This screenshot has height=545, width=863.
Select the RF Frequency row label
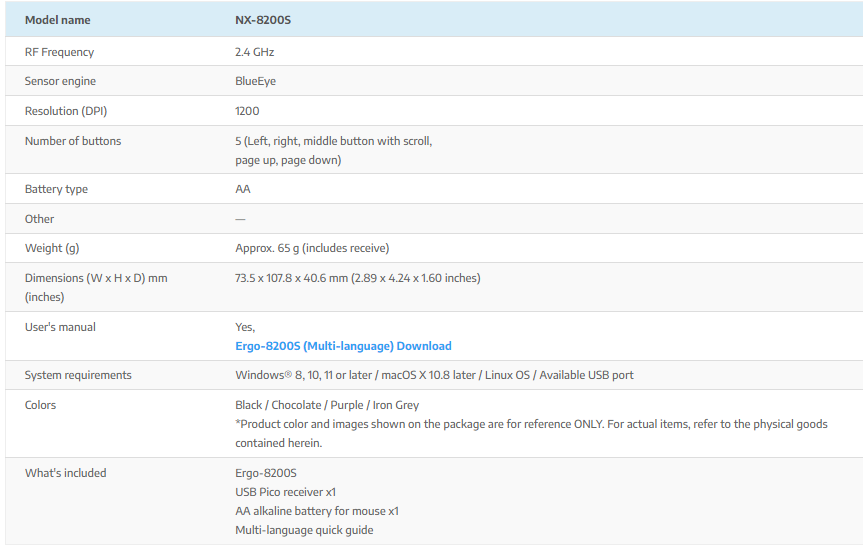(59, 52)
